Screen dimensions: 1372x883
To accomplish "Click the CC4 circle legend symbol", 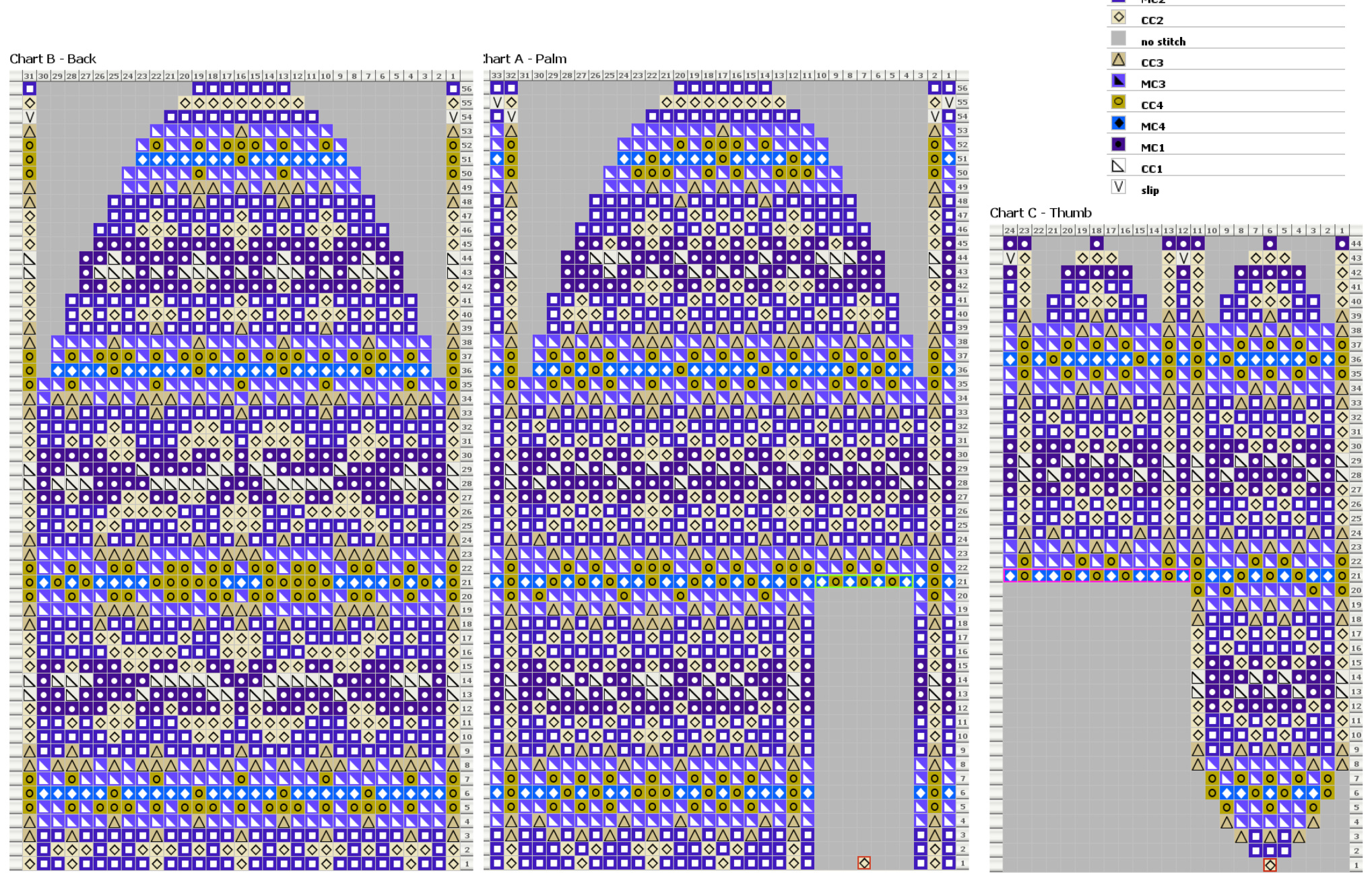I will pyautogui.click(x=1118, y=102).
